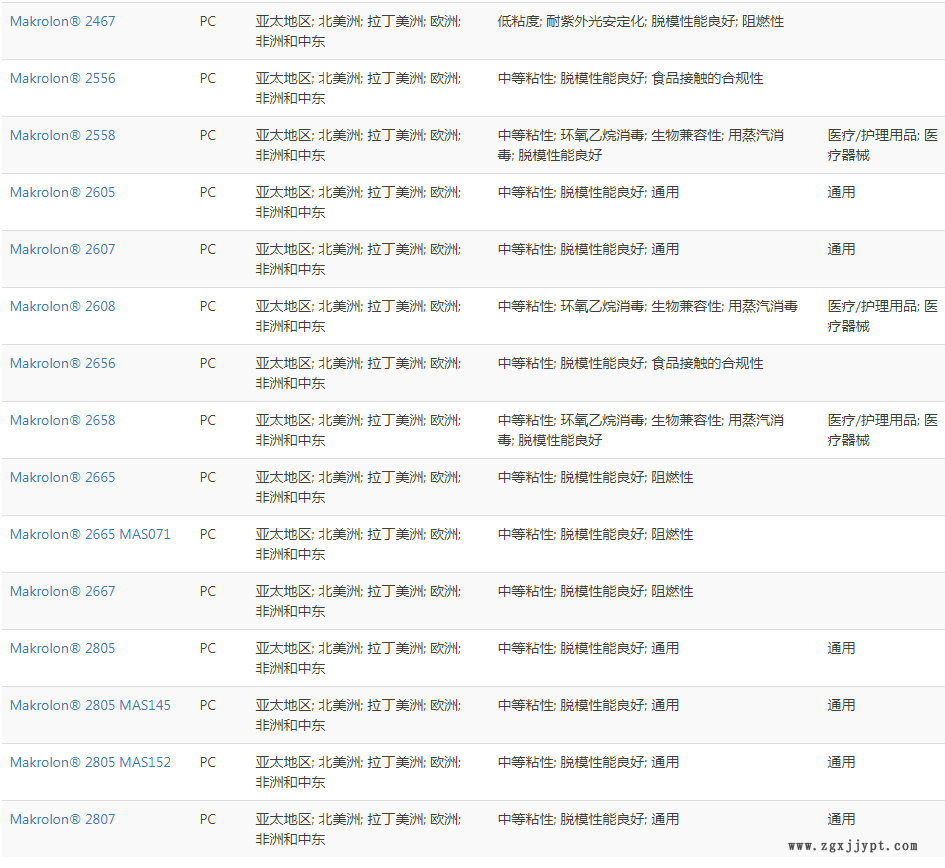Open the Makrolon® 2467 product link
The image size is (945, 868).
point(62,21)
